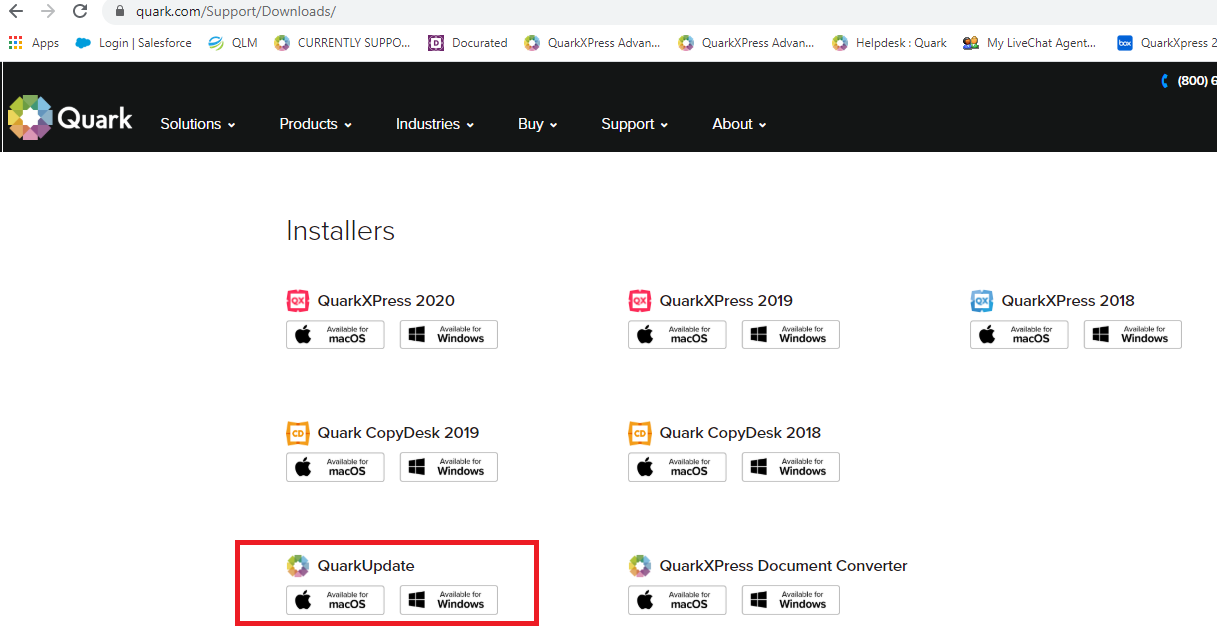Download QuarkUpdate for Windows

click(x=449, y=600)
